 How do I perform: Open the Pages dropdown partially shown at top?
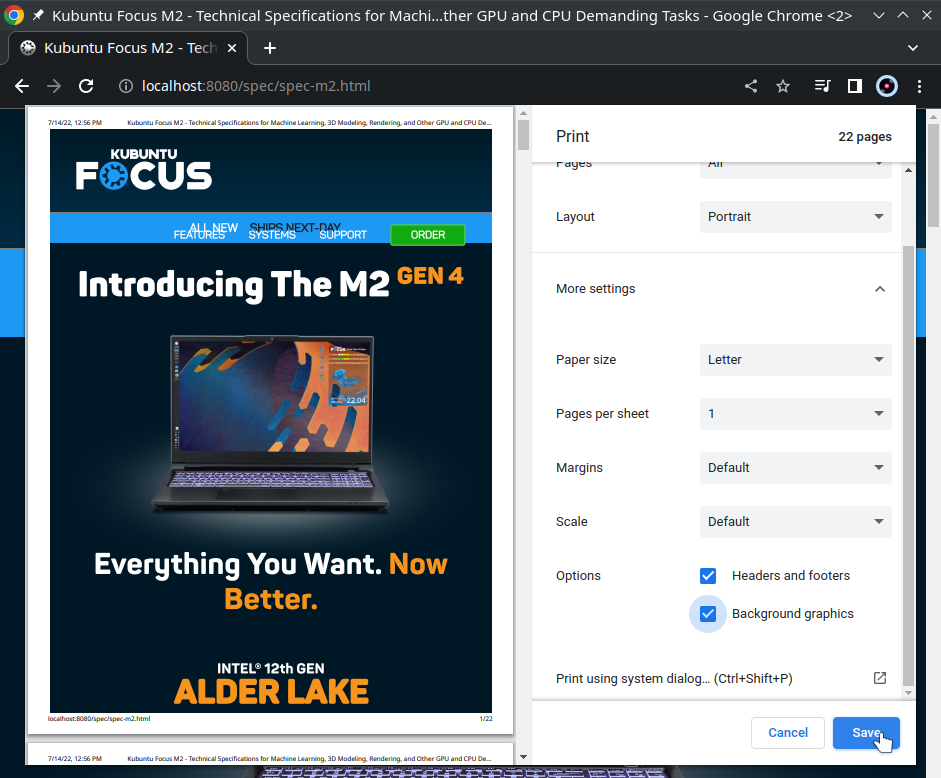tap(796, 170)
